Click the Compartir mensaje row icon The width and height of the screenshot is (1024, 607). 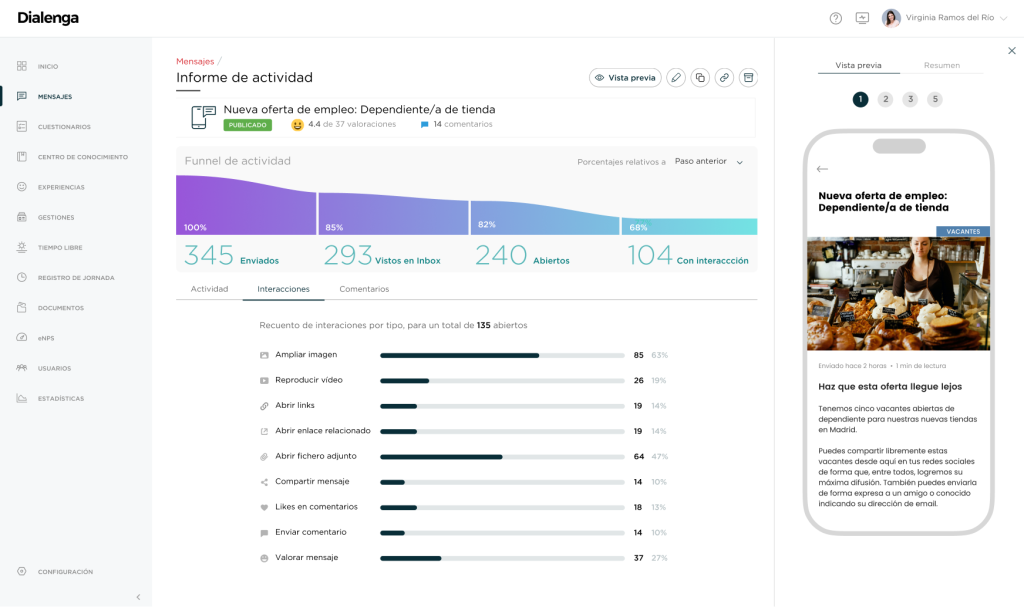264,482
